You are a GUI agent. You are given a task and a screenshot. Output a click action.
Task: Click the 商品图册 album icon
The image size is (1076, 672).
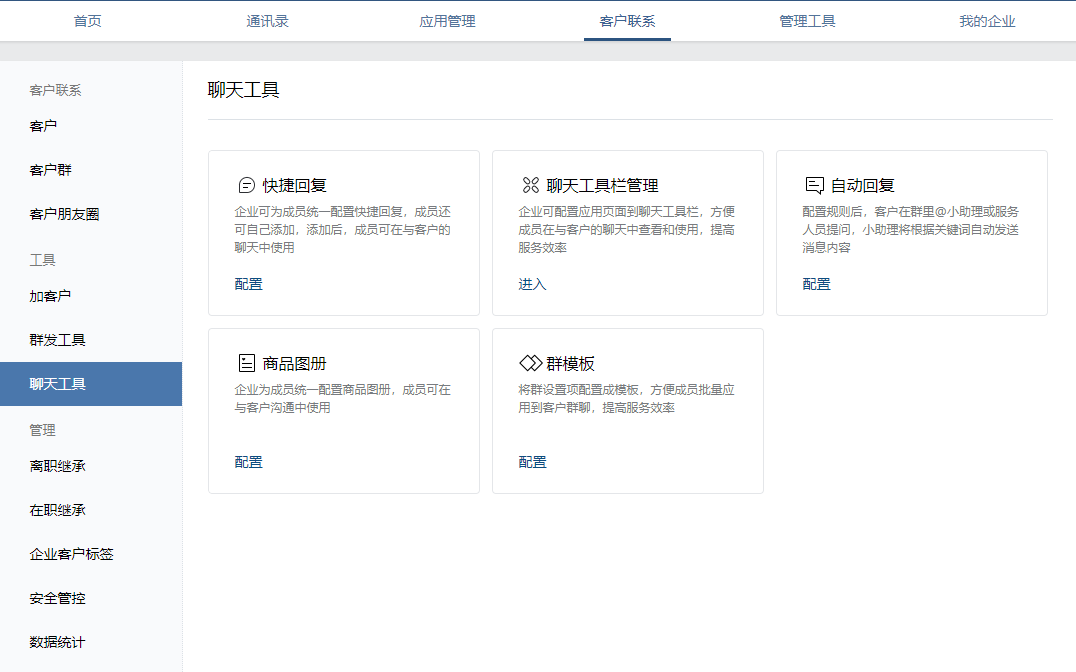(x=246, y=363)
